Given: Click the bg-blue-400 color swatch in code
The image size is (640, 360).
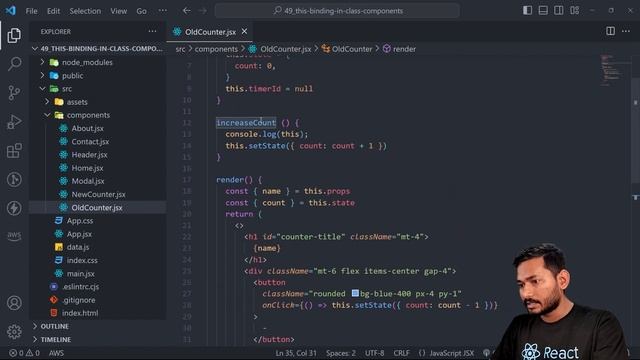Looking at the screenshot, I should click(x=355, y=293).
